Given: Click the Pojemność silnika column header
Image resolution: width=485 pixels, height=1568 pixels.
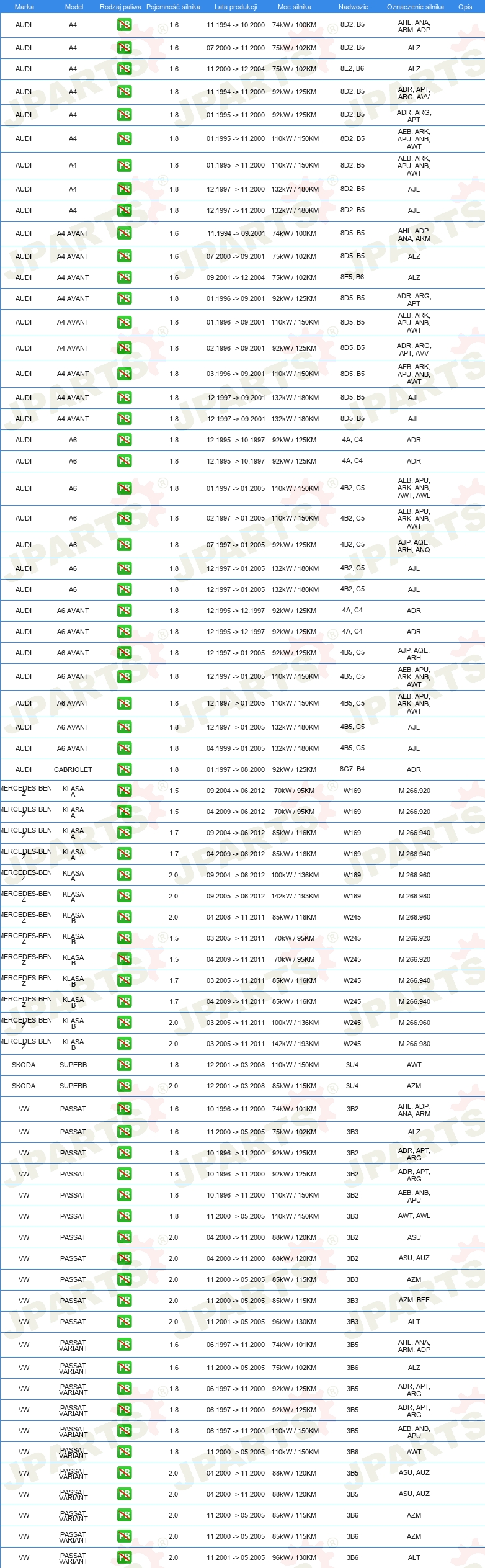Looking at the screenshot, I should point(173,7).
